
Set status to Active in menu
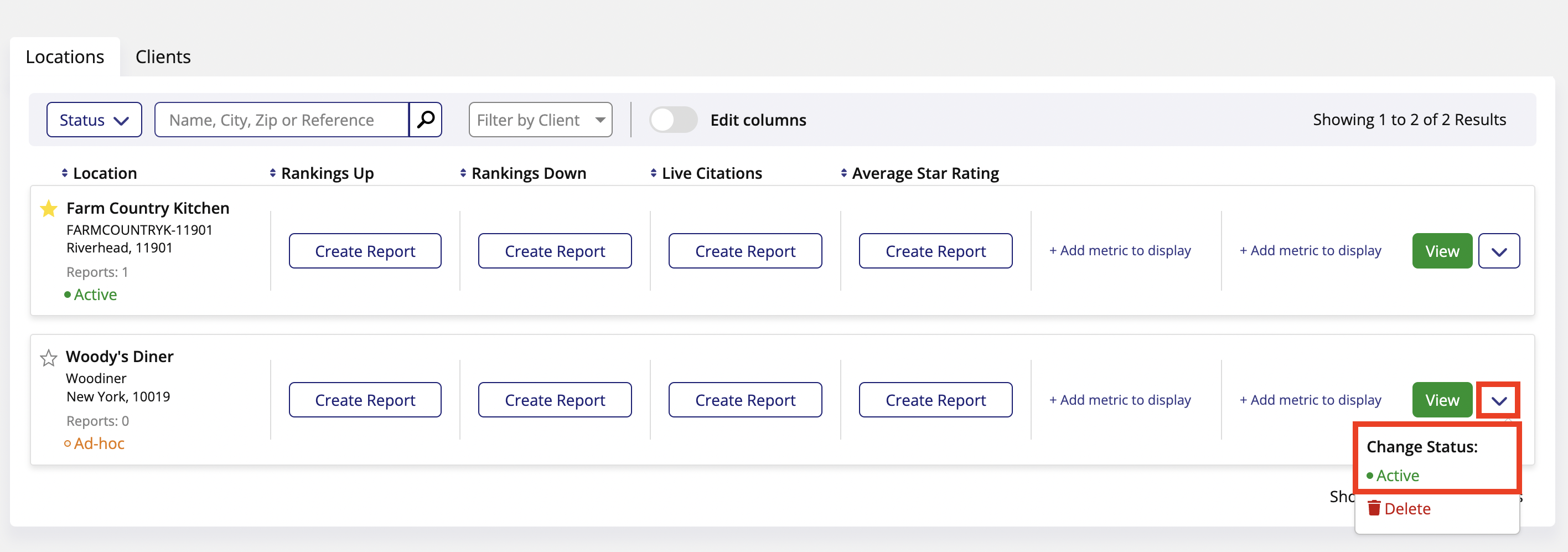coord(1397,475)
